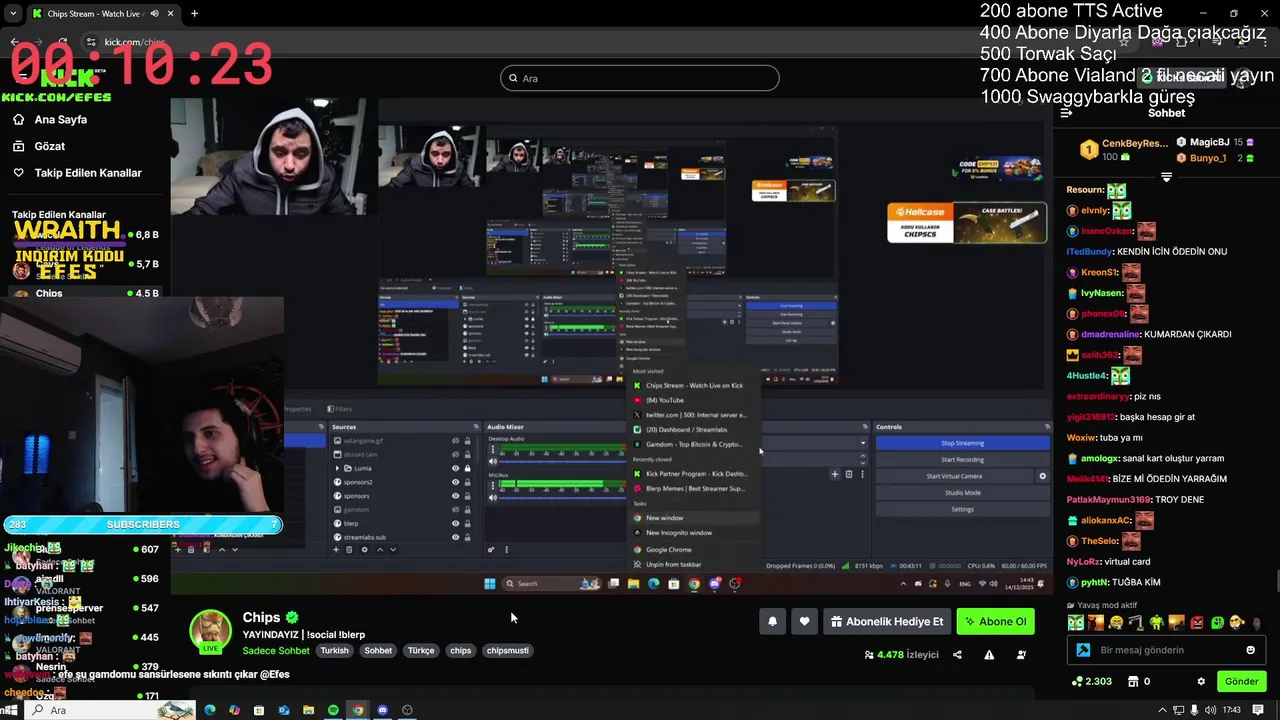
Task: Toggle visibility of blerp source
Action: click(455, 523)
